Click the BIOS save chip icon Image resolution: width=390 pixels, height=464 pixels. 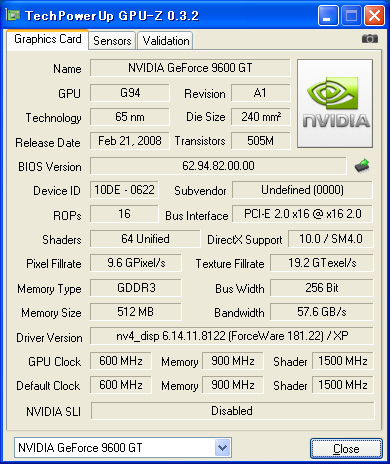[x=362, y=165]
